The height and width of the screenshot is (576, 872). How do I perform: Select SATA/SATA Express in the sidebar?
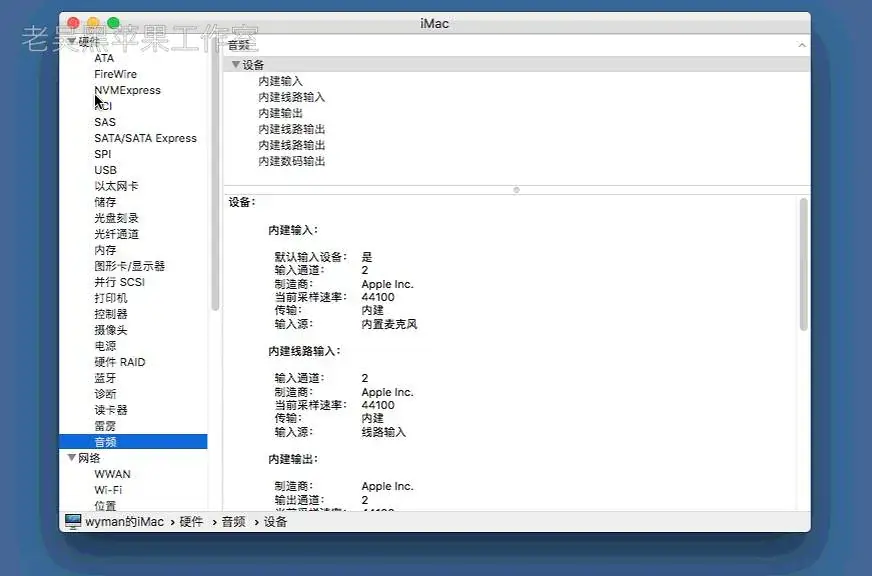tap(145, 138)
